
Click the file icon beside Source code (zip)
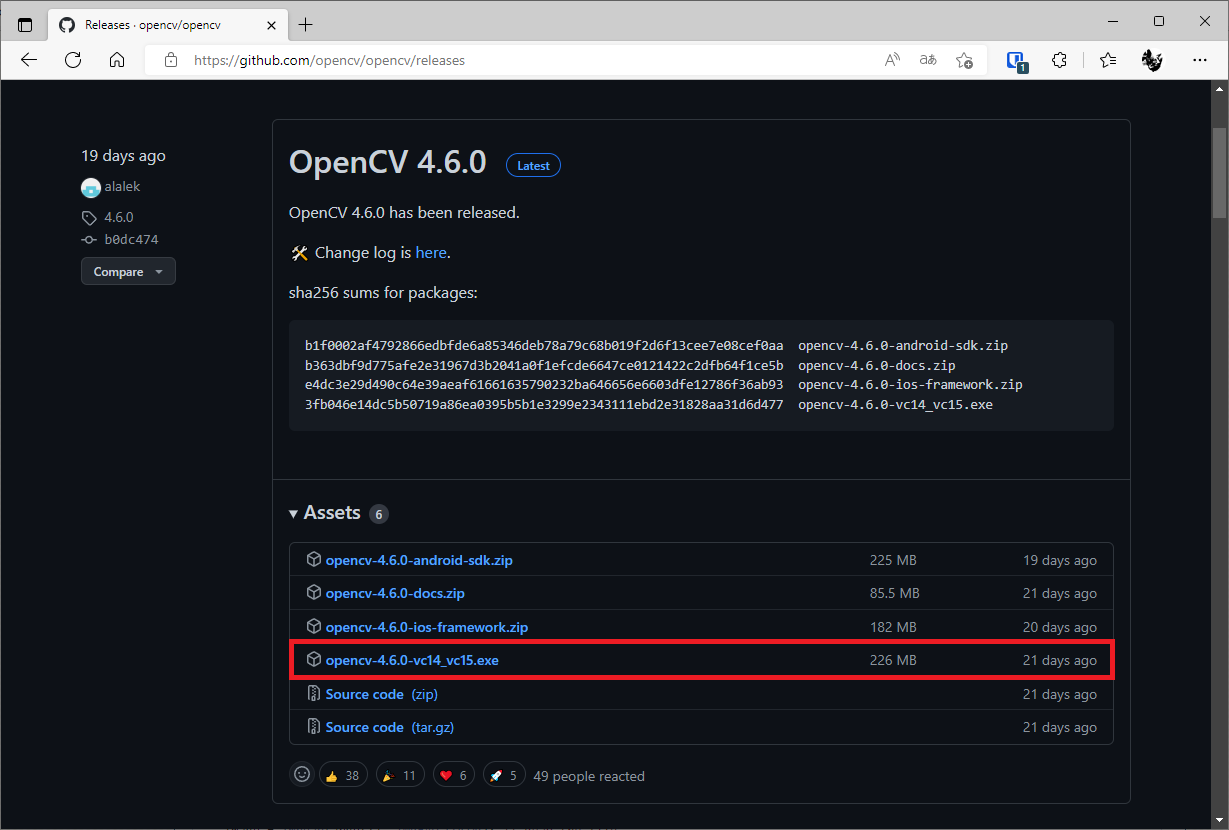point(313,694)
